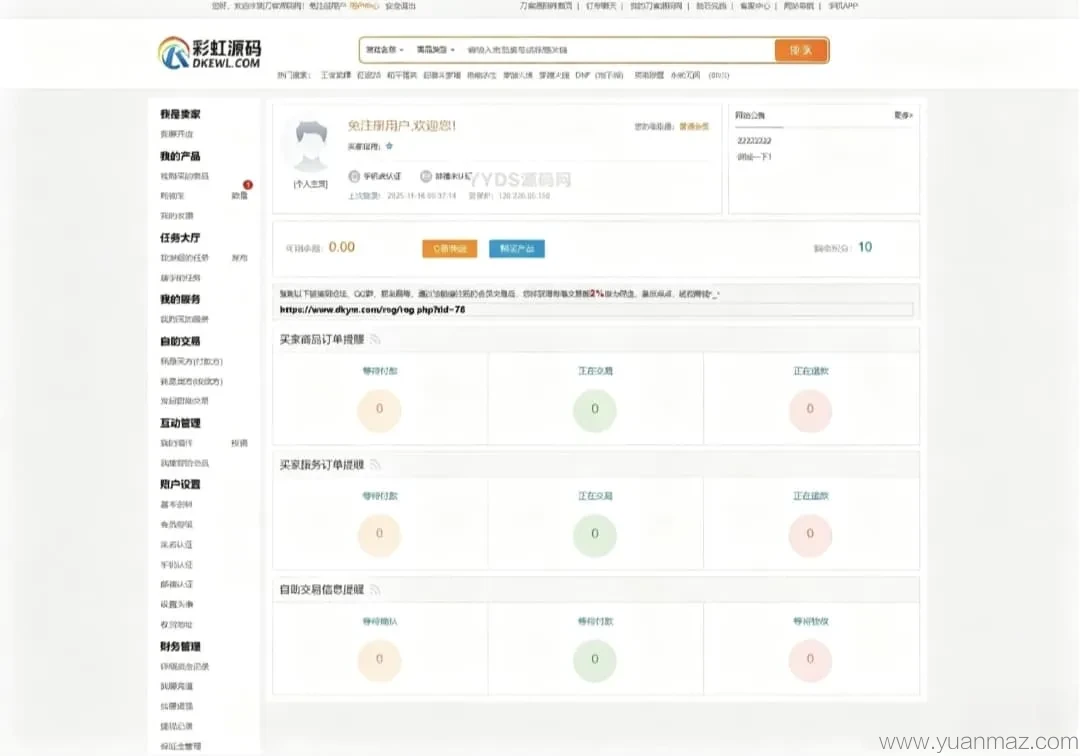Screen dimensions: 1080x756
Task: Click green zero circle under 买家商品订单提醒
Action: [595, 410]
